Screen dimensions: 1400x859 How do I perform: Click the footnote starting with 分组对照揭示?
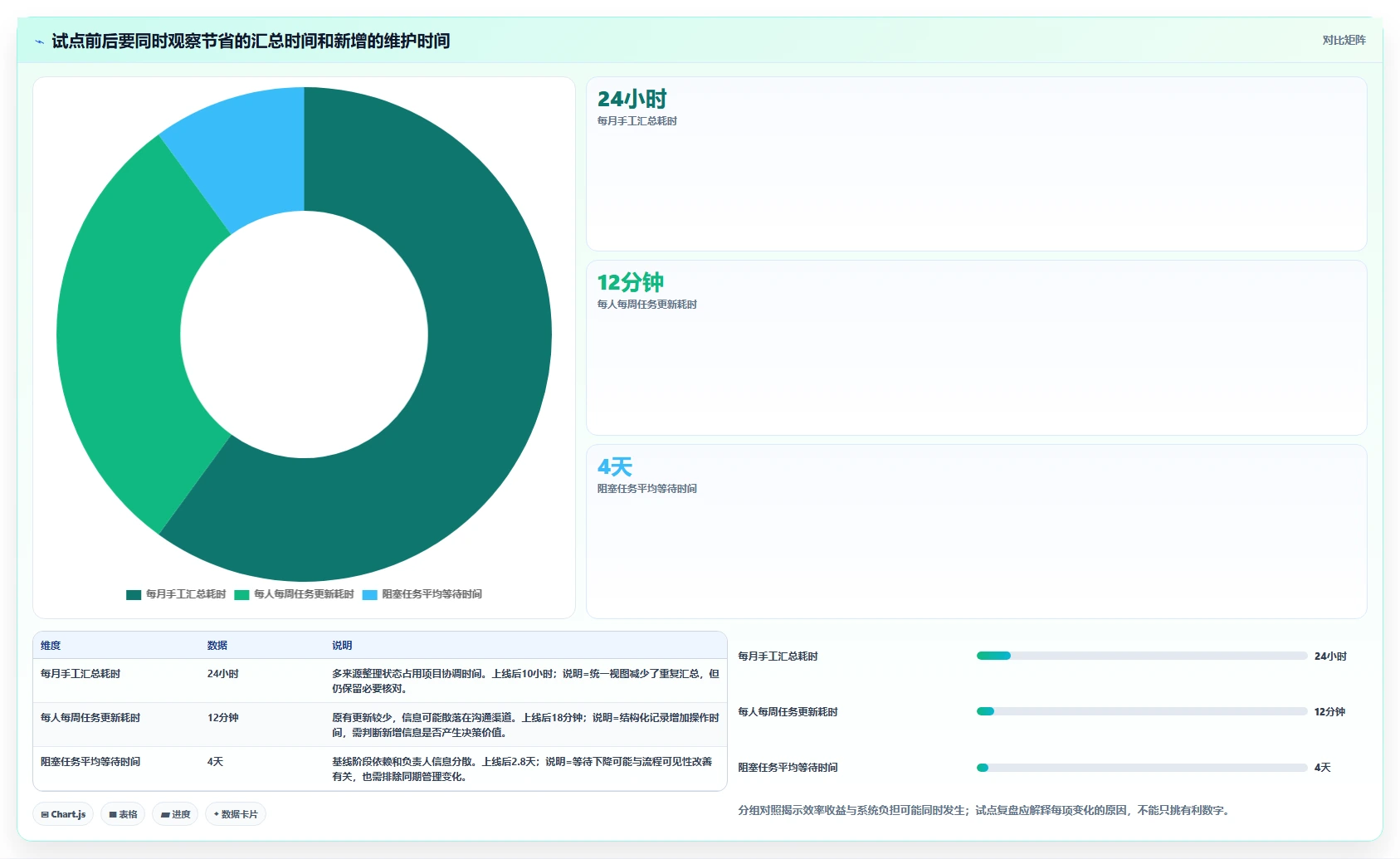(x=983, y=810)
